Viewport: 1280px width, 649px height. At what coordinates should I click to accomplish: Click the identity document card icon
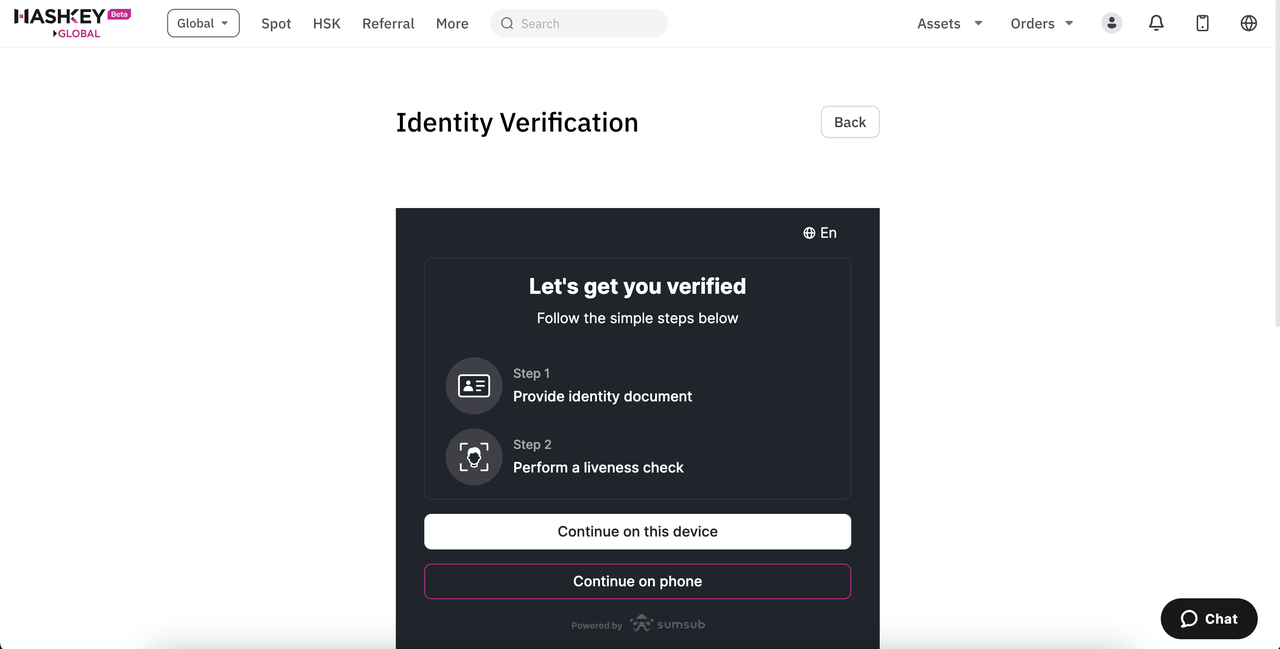pyautogui.click(x=474, y=385)
